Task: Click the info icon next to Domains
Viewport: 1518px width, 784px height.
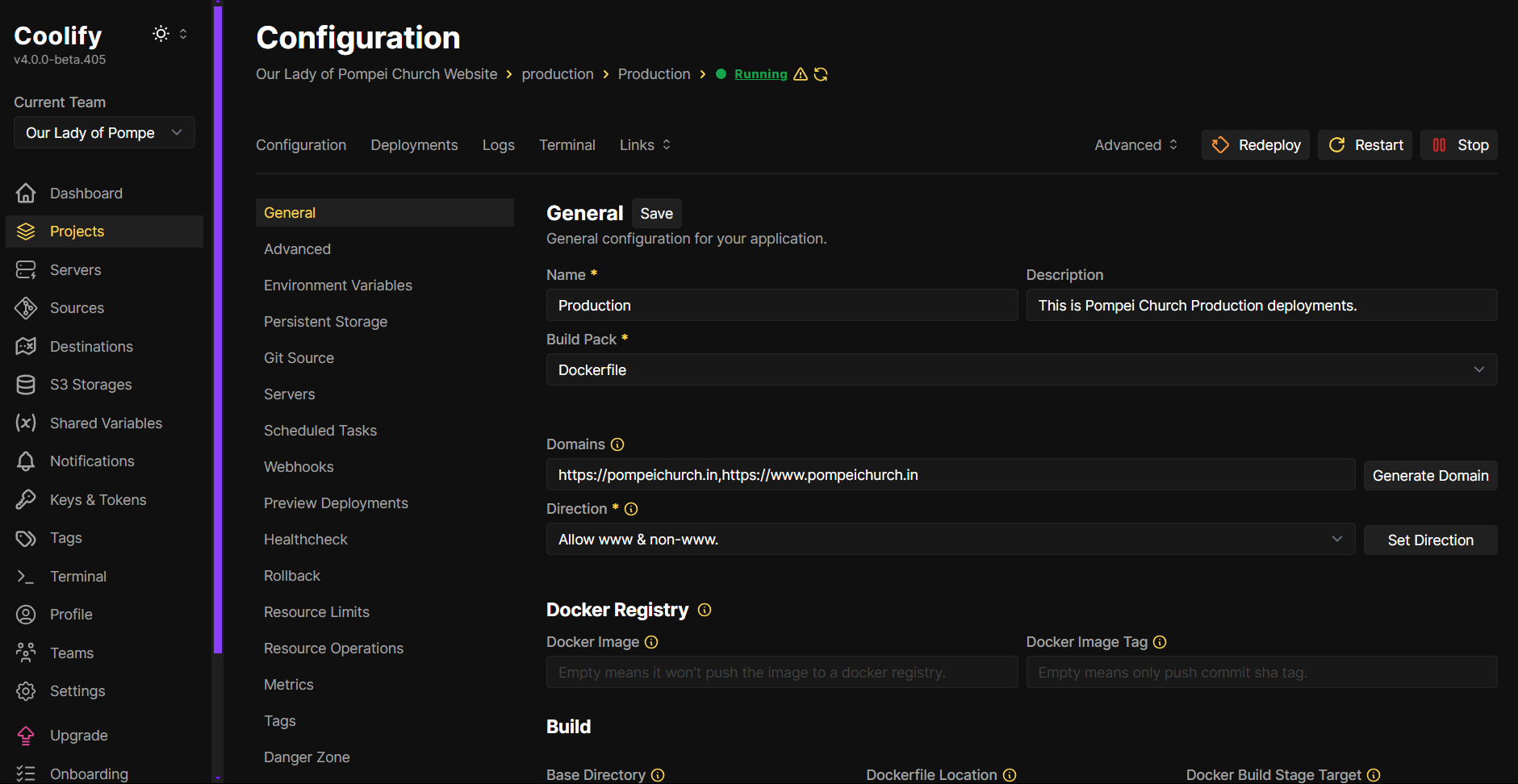Action: (617, 444)
